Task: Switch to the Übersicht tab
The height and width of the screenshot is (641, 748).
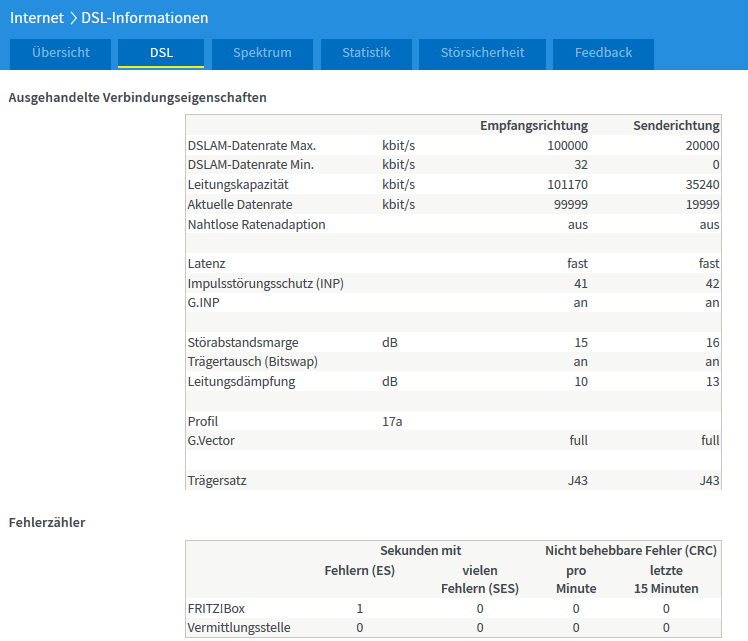Action: tap(60, 53)
